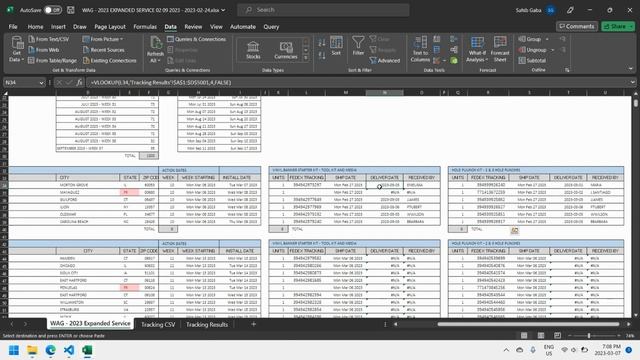Toggle the AutoSave switch
Image resolution: width=640 pixels, height=360 pixels.
coord(53,10)
